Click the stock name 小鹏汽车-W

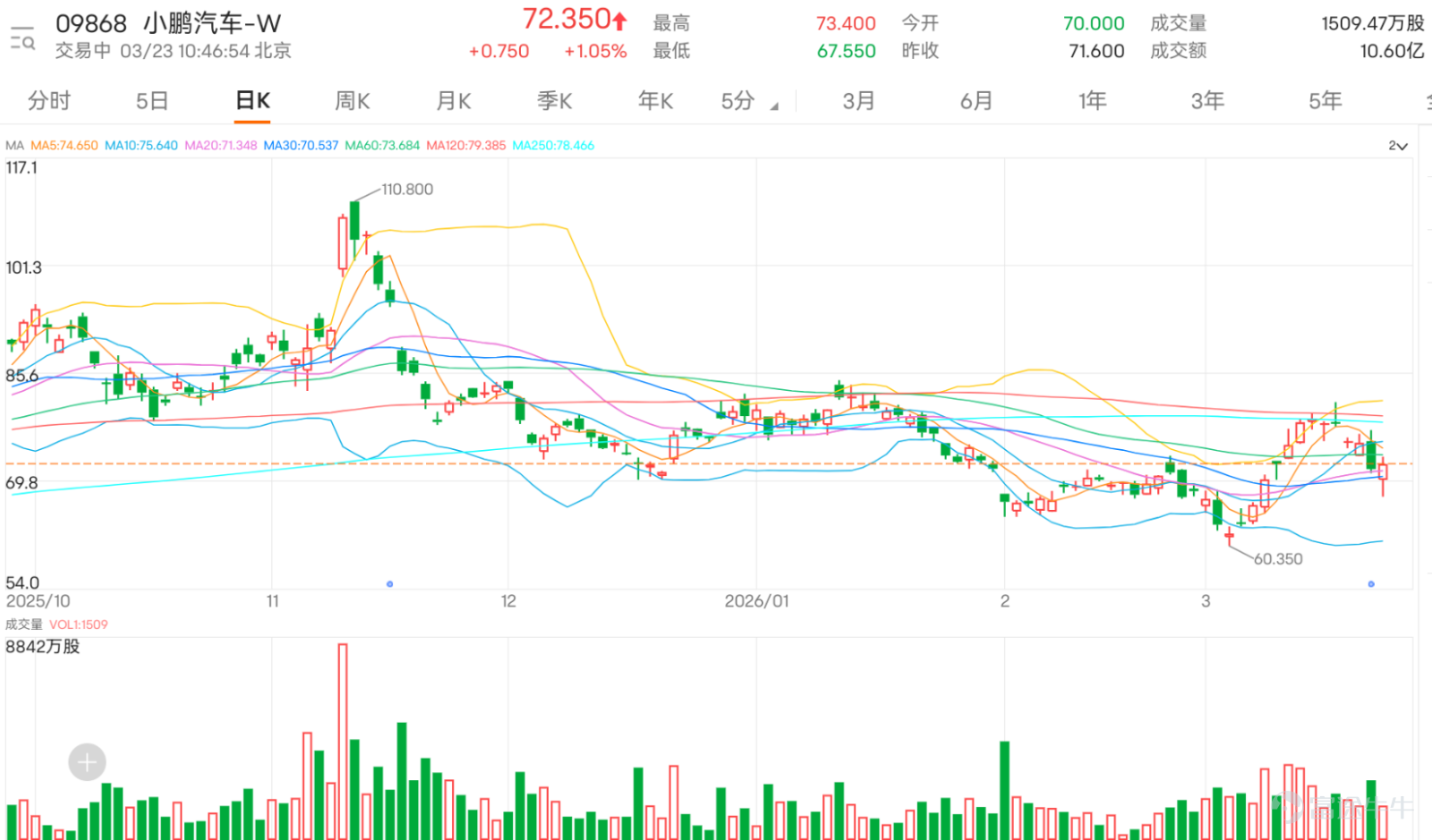pyautogui.click(x=212, y=23)
